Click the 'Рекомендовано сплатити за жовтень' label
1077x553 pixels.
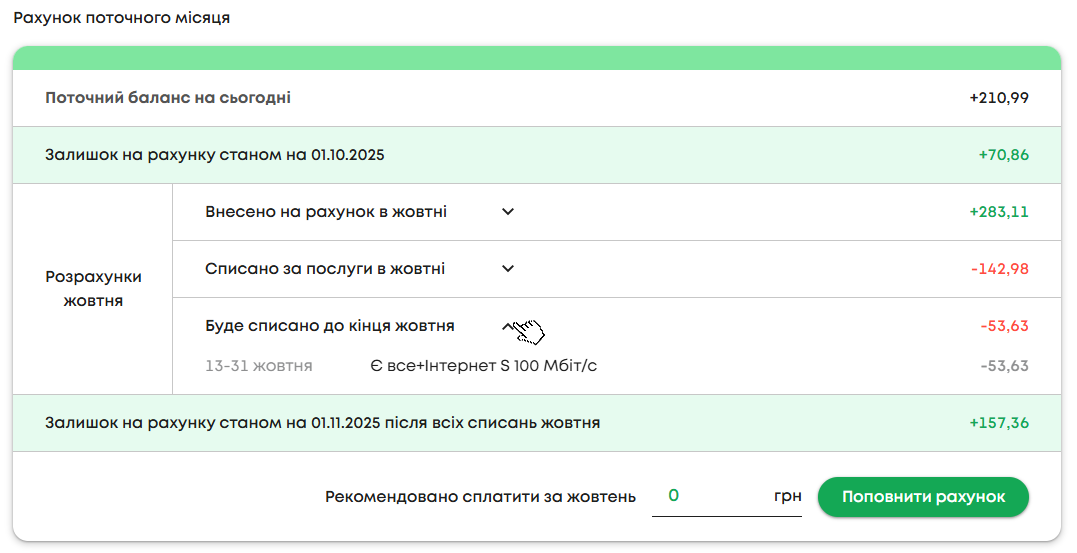pyautogui.click(x=480, y=497)
